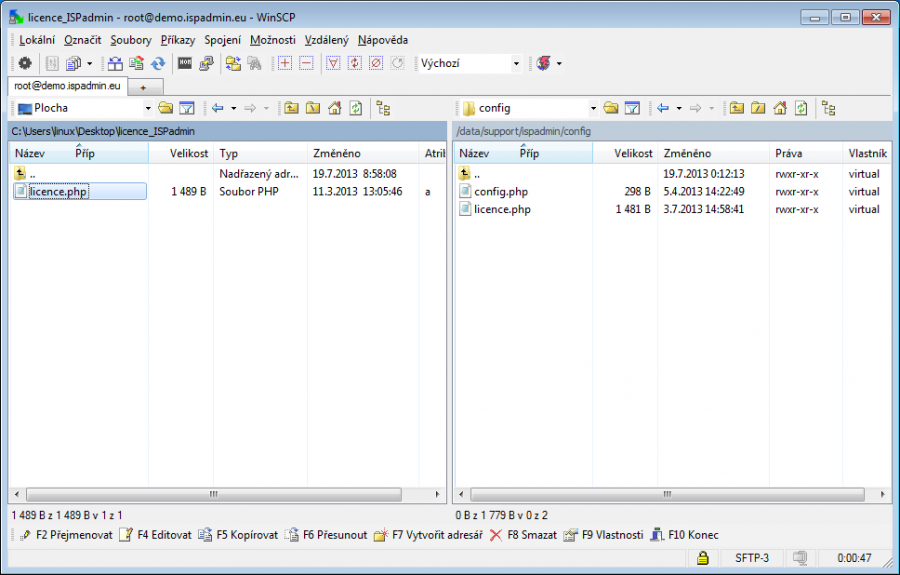Open the local panel back history arrow
The height and width of the screenshot is (575, 900).
pyautogui.click(x=234, y=108)
